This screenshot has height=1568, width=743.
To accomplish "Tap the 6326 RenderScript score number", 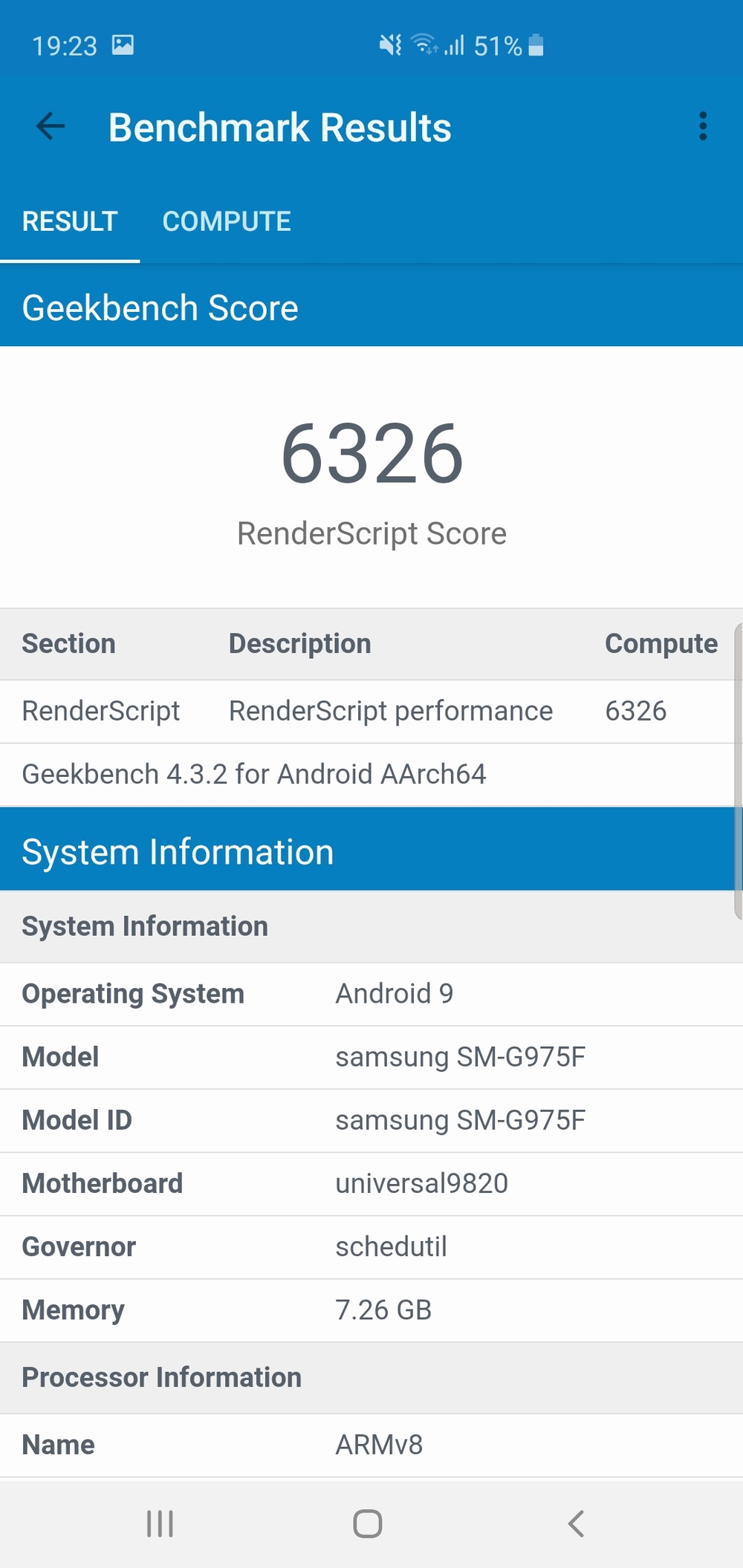I will [x=371, y=453].
